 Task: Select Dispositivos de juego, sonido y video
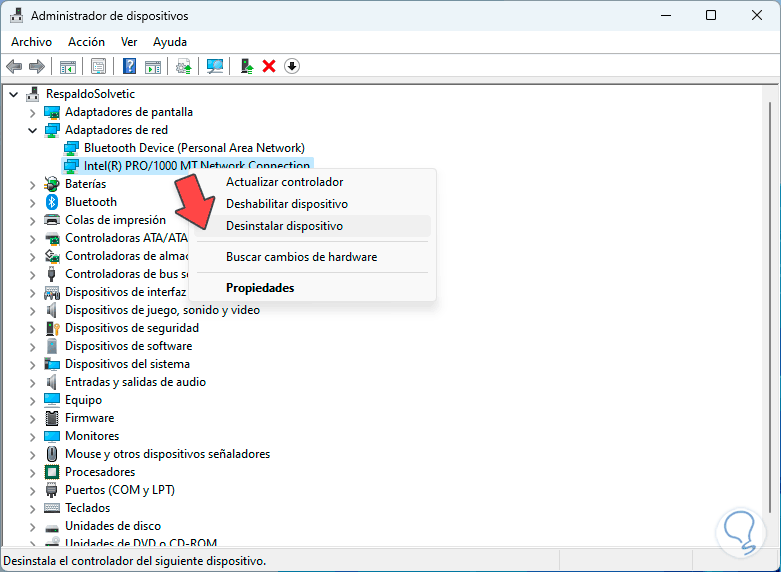click(162, 310)
